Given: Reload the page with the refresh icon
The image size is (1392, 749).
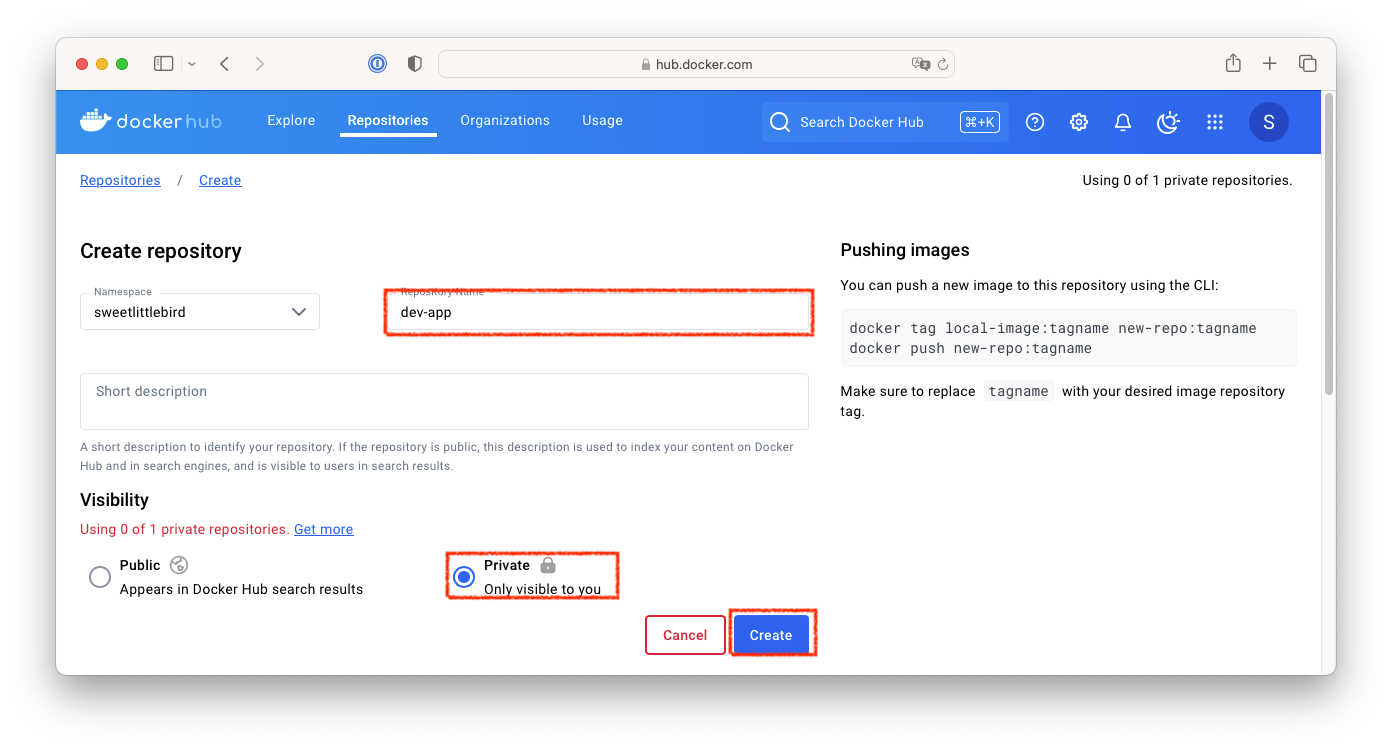Looking at the screenshot, I should pyautogui.click(x=942, y=64).
